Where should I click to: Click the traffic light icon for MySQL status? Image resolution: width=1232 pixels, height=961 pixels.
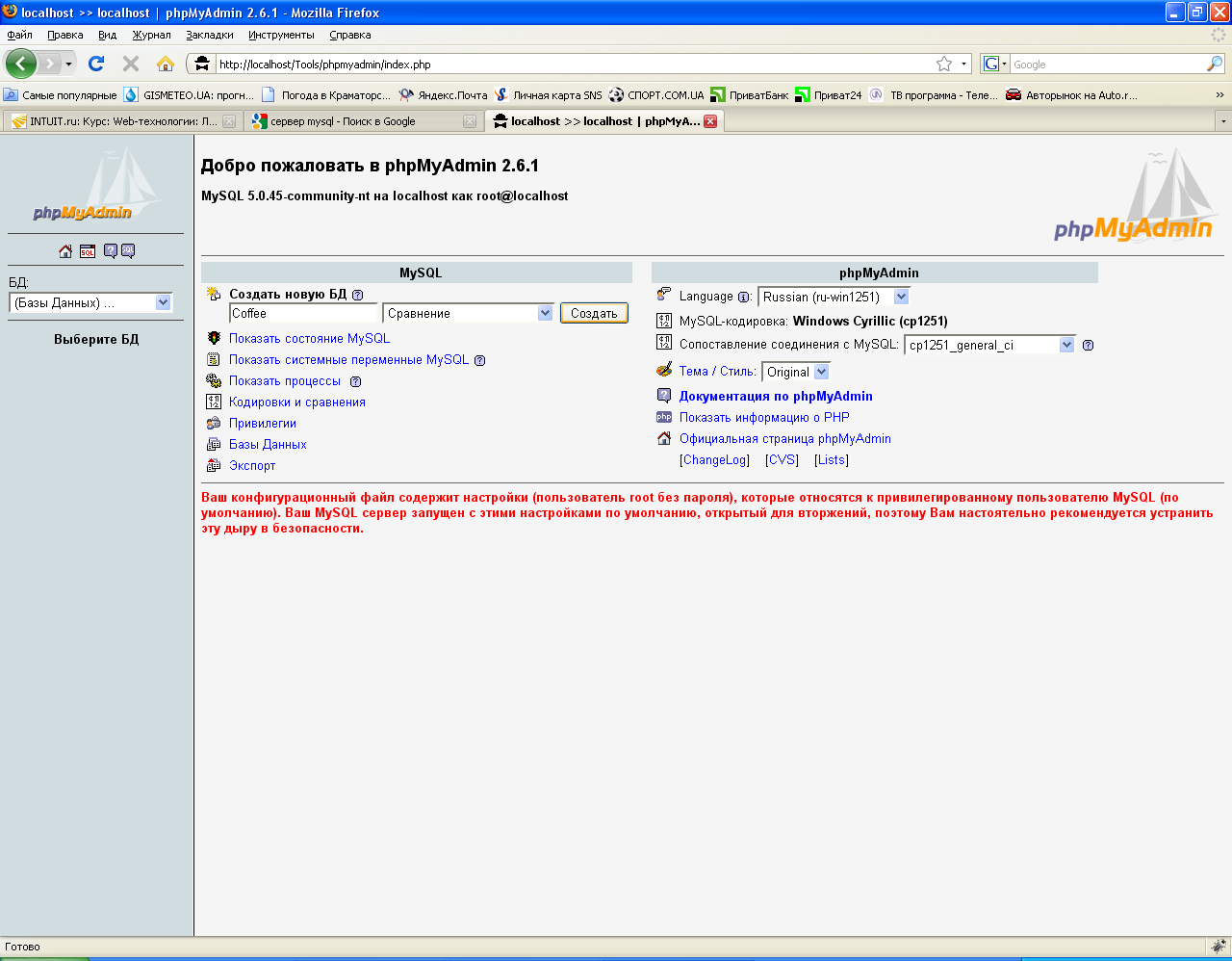[x=214, y=338]
